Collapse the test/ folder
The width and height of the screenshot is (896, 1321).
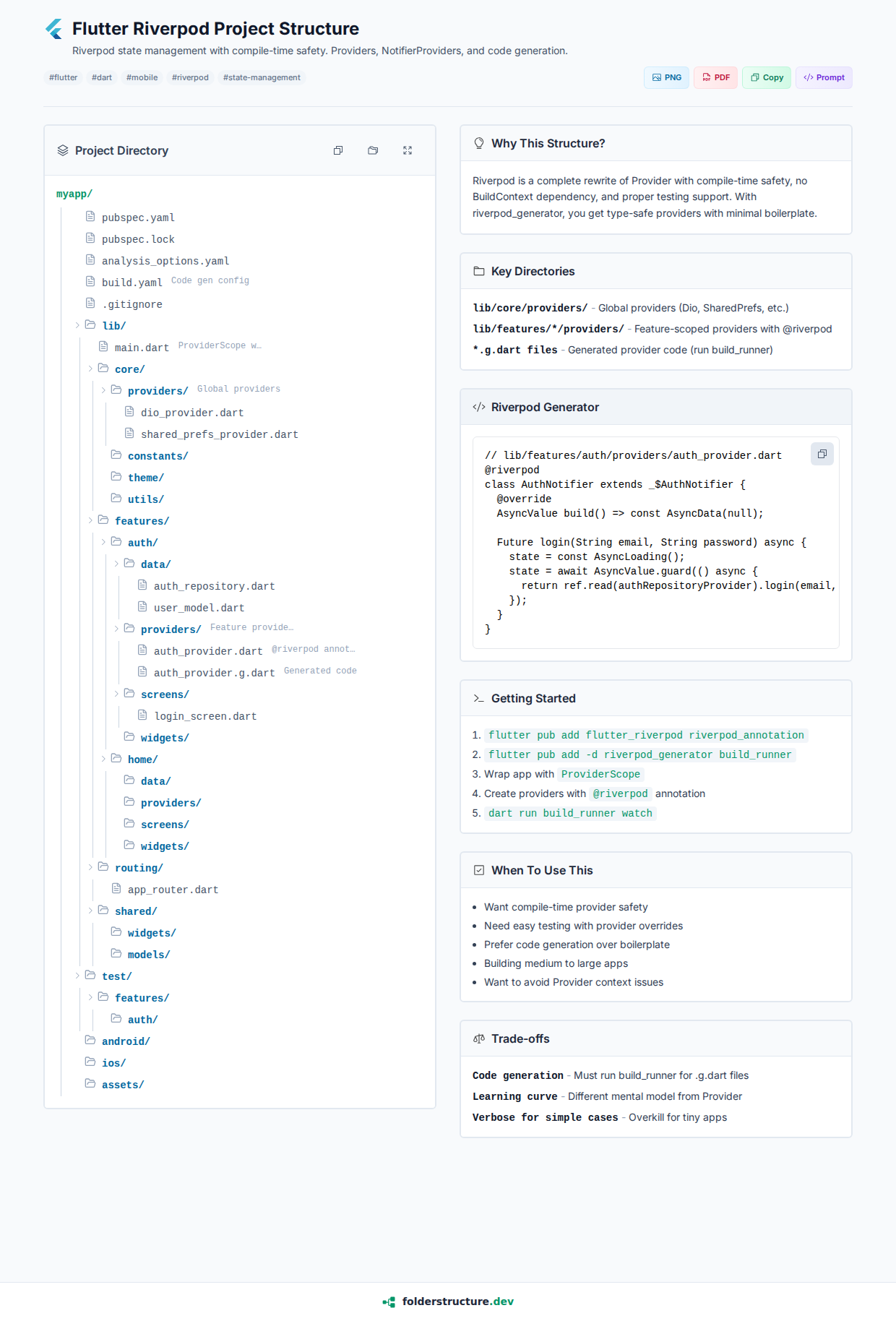[78, 976]
